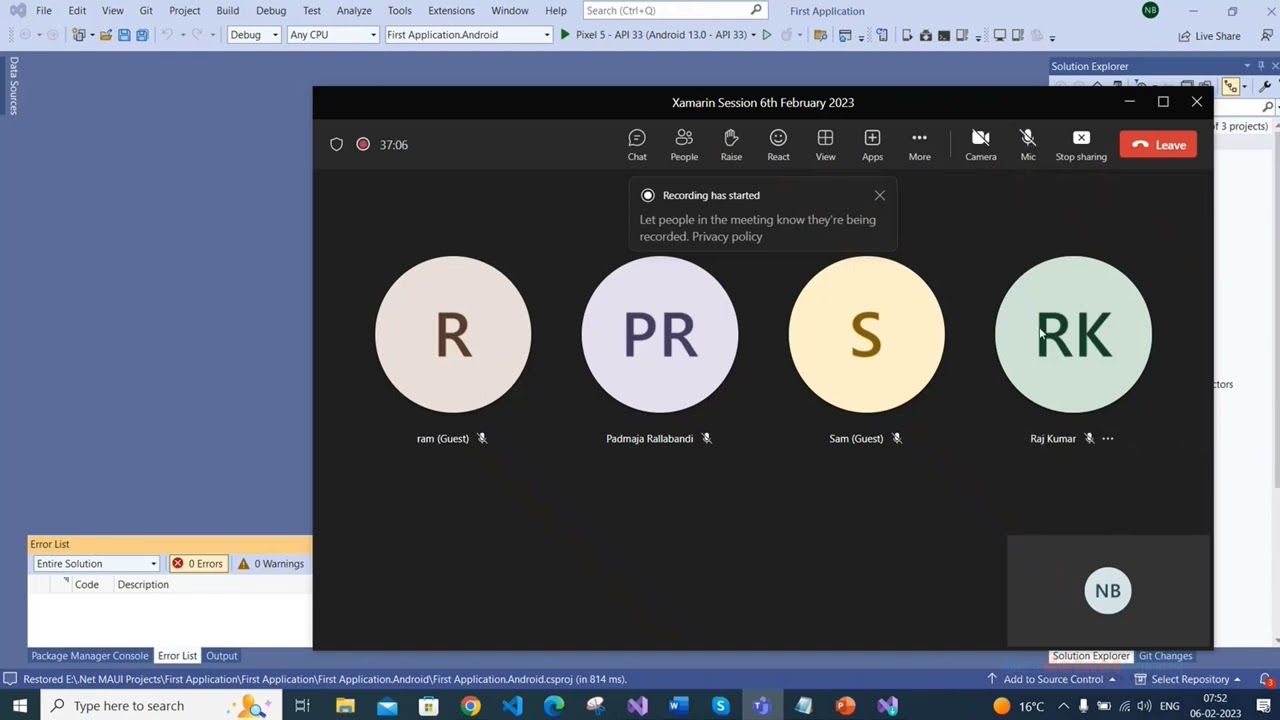Open the Build menu
Screen dimensions: 1280x720
(227, 10)
